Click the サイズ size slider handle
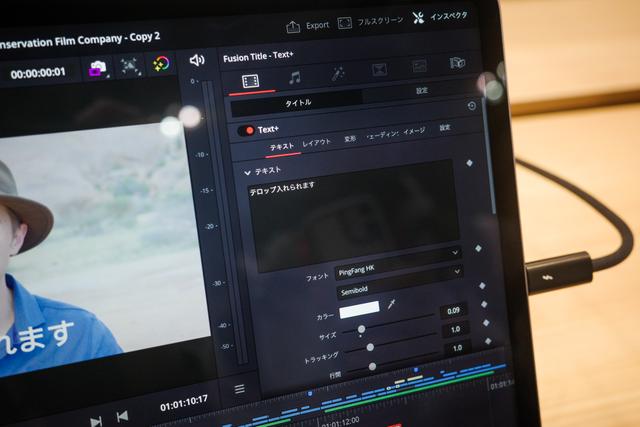The height and width of the screenshot is (427, 640). [361, 329]
